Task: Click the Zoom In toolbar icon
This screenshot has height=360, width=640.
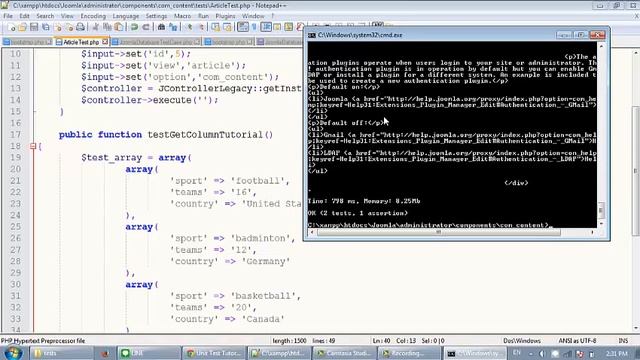Action: click(x=189, y=27)
